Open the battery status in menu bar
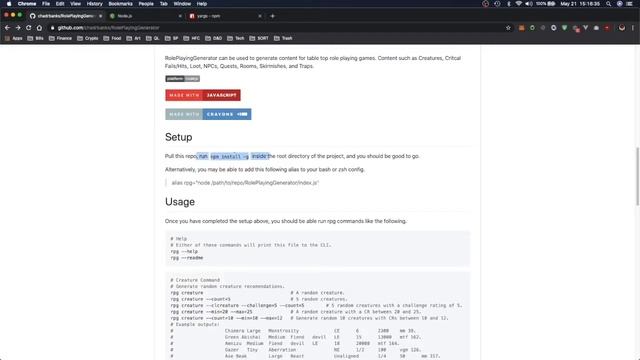The height and width of the screenshot is (360, 640). pos(546,4)
